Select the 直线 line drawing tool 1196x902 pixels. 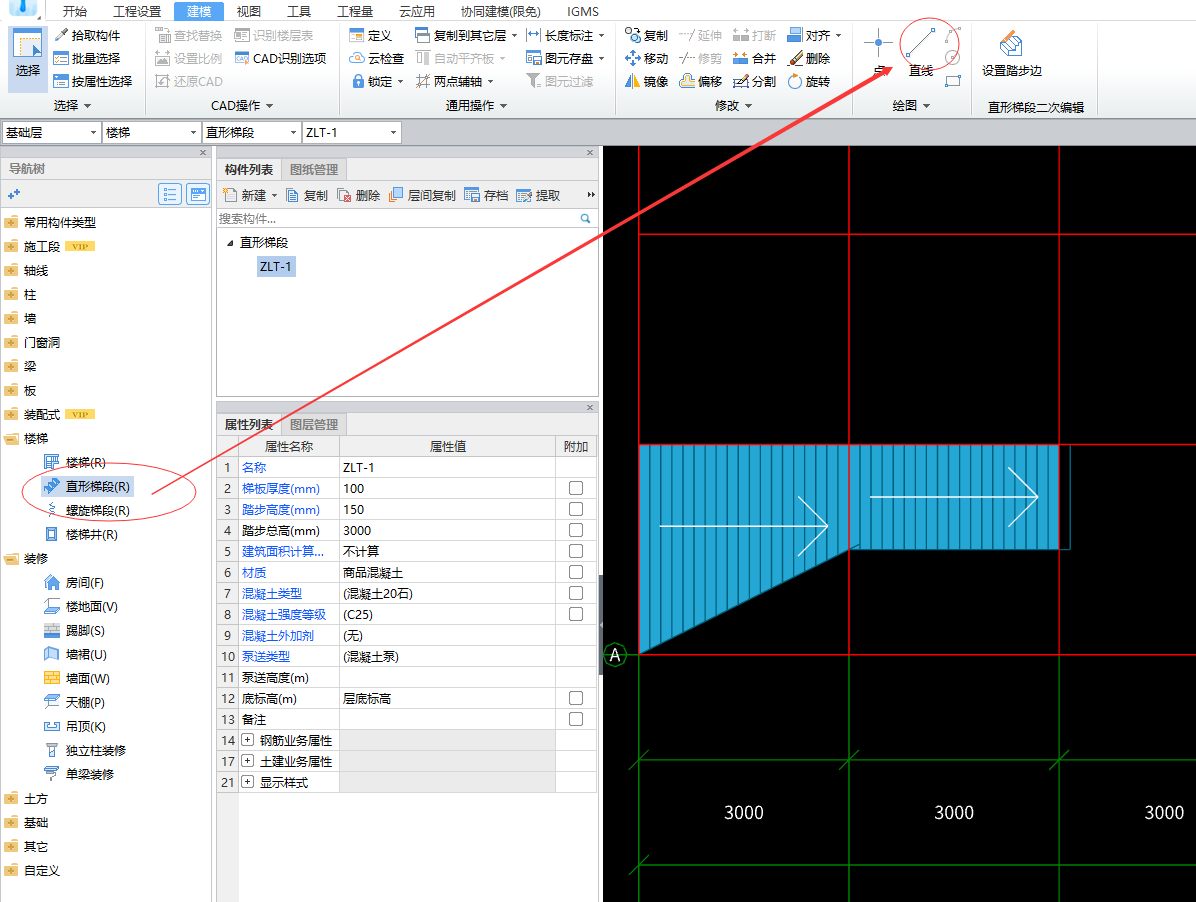click(x=920, y=52)
